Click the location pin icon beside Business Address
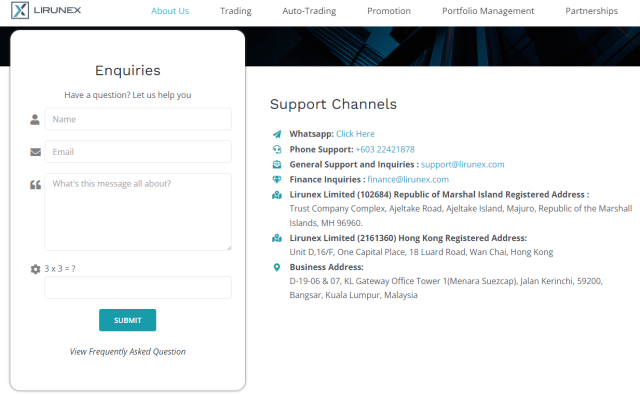 click(x=277, y=267)
